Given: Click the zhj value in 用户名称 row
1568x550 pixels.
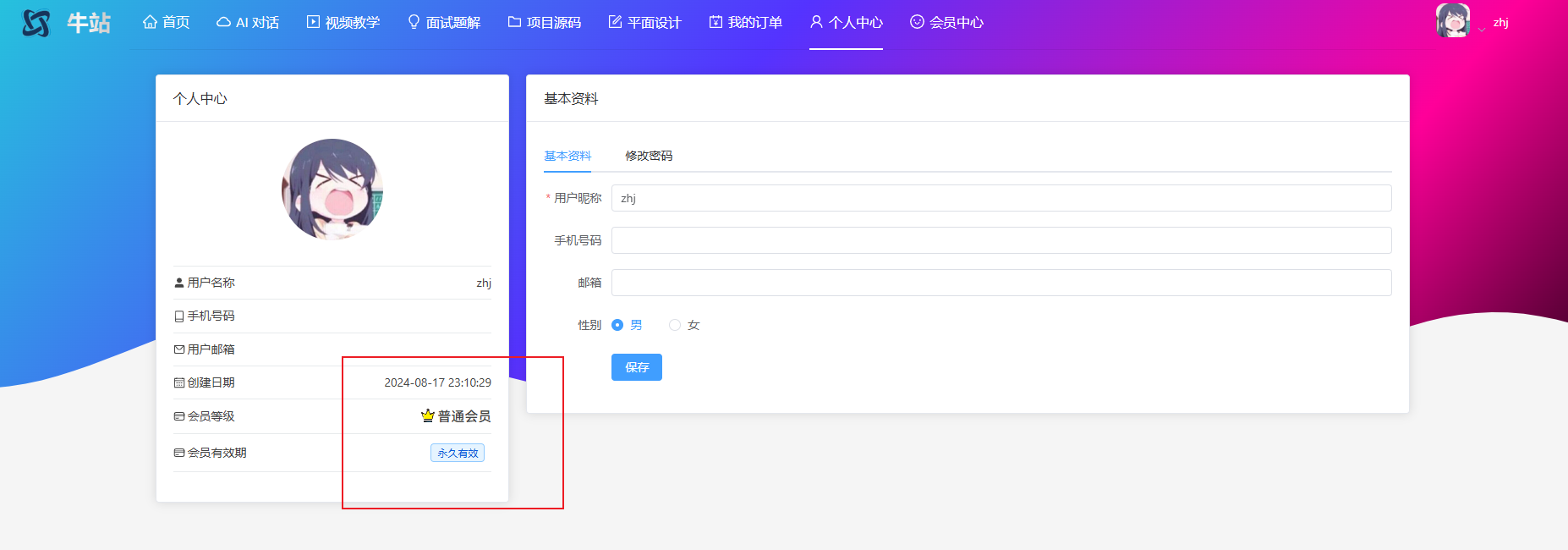Looking at the screenshot, I should (x=484, y=283).
